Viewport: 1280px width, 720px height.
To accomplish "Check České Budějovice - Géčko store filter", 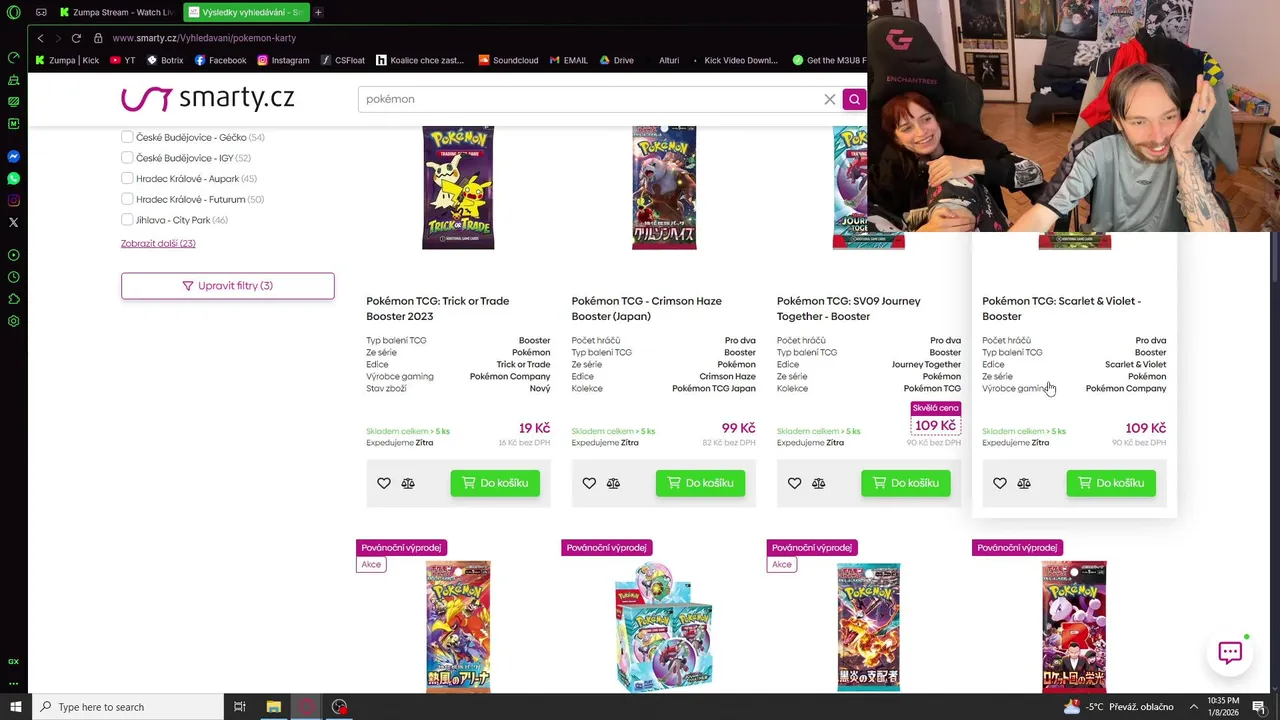I will [x=127, y=137].
